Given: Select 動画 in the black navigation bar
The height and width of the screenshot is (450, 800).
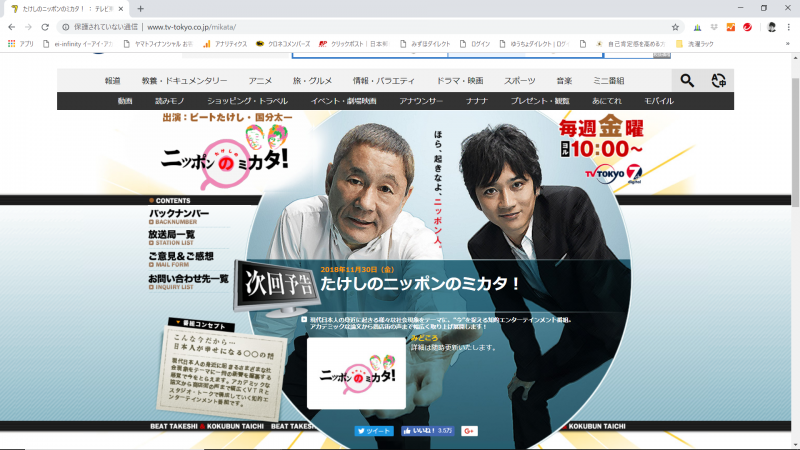Looking at the screenshot, I should coord(125,101).
